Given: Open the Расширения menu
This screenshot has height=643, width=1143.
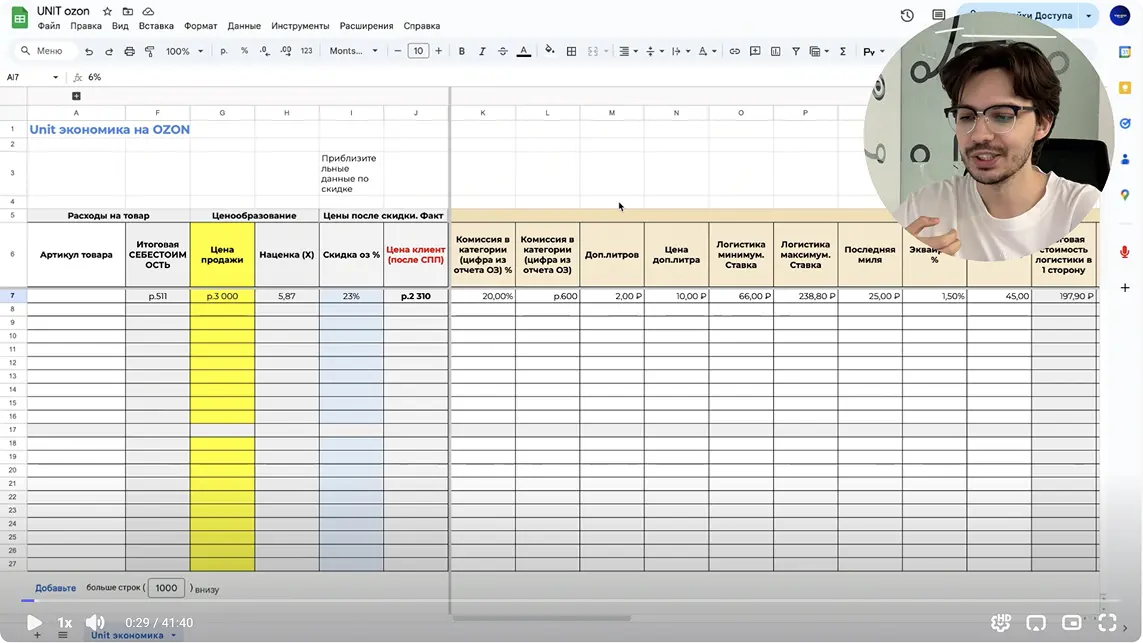Looking at the screenshot, I should pyautogui.click(x=367, y=26).
